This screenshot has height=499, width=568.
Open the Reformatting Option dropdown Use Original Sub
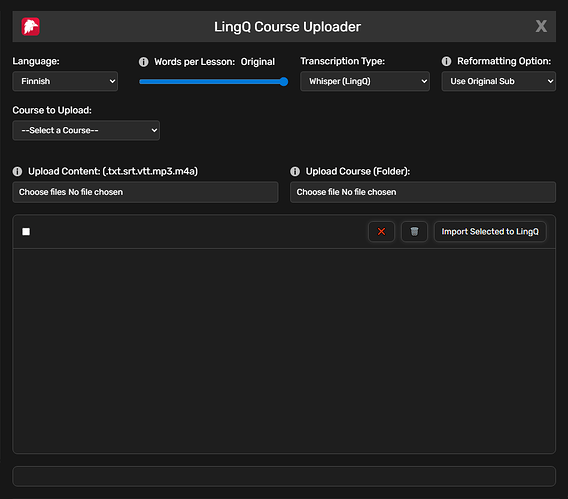[x=498, y=81]
